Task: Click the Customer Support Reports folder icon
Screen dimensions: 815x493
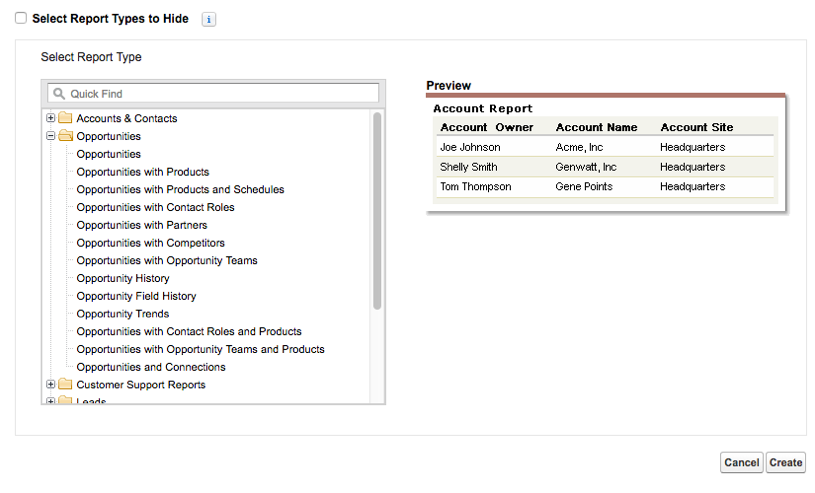Action: 65,385
